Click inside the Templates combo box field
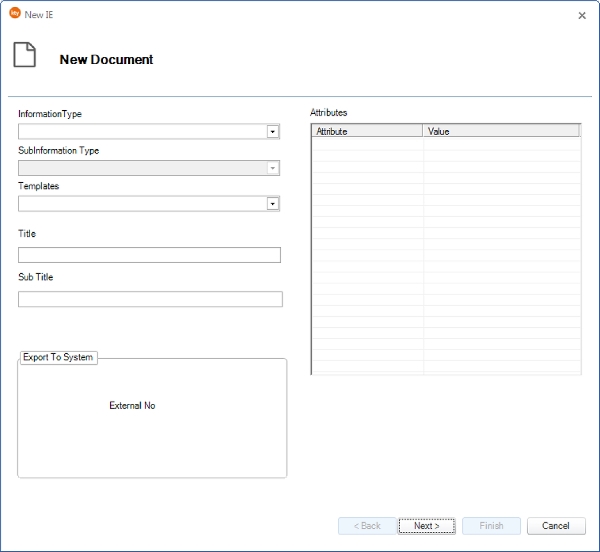600x552 pixels. click(141, 204)
